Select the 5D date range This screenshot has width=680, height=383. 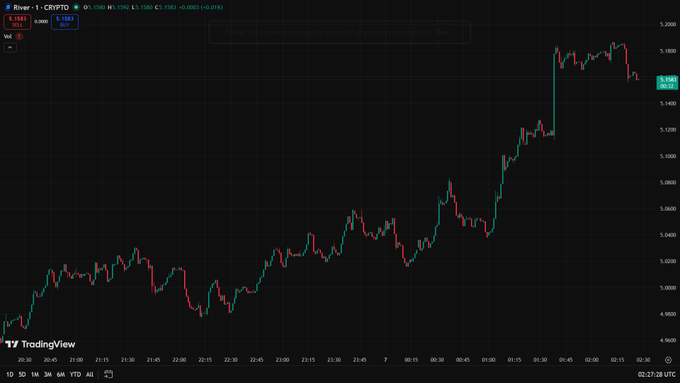tap(22, 374)
